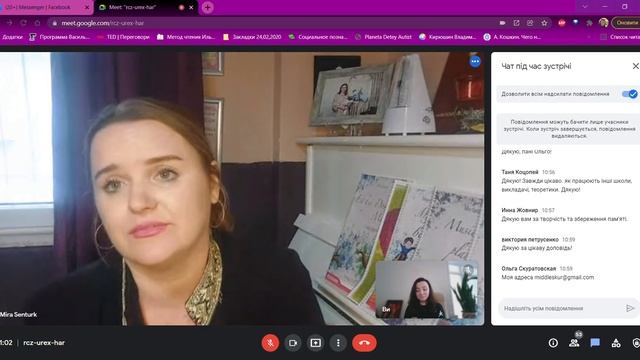640x360 pixels.
Task: Open blue options dots on Mira's video
Action: click(475, 62)
